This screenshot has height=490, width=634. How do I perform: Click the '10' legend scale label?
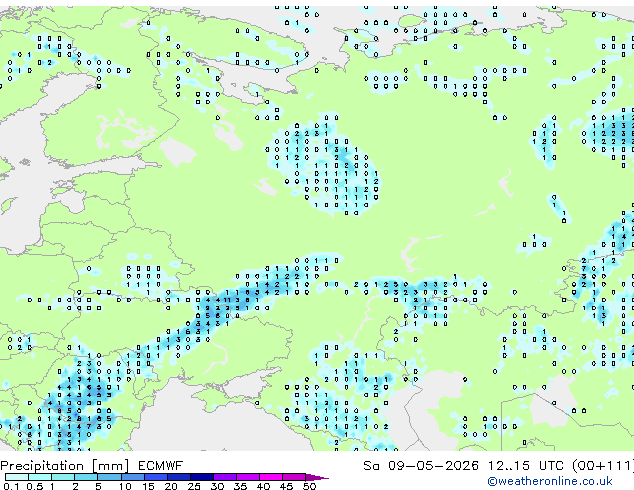click(x=125, y=486)
